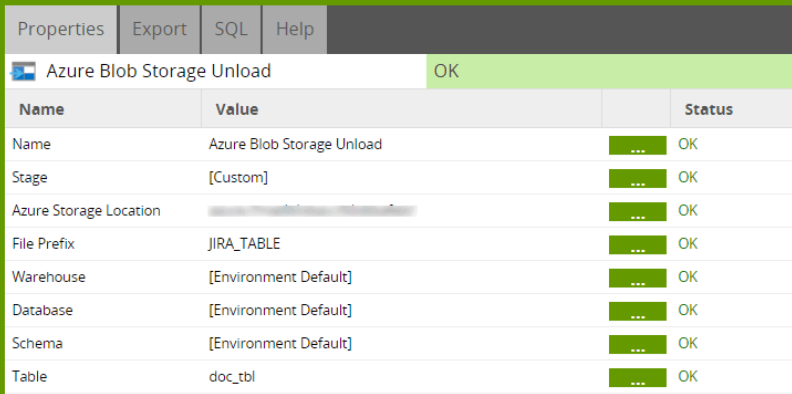Click the 'Stage' property label
Viewport: 792px width, 394px height.
pyautogui.click(x=30, y=178)
